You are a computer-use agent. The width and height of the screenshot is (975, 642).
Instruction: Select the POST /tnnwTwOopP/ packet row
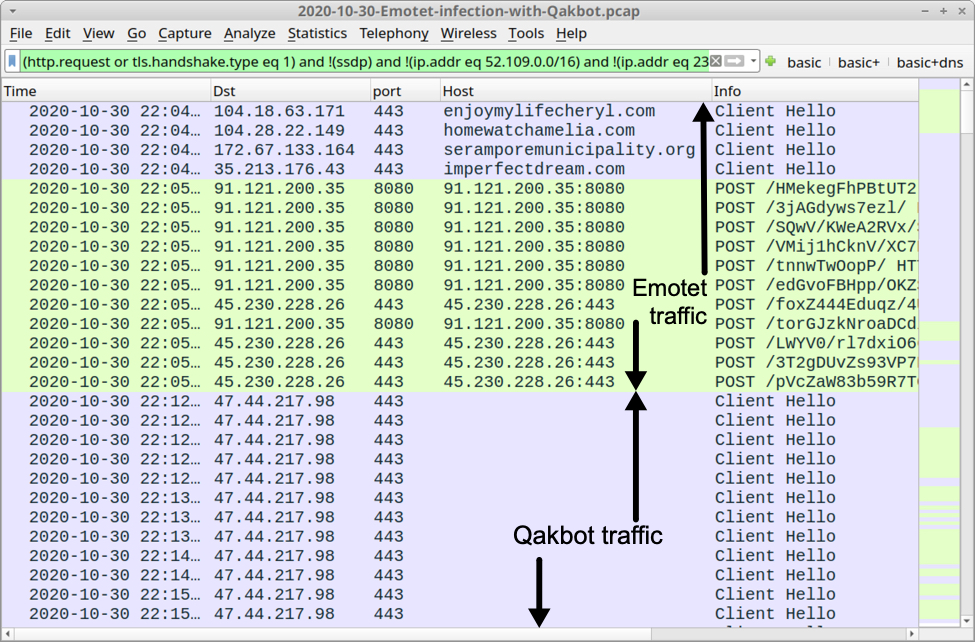(460, 266)
